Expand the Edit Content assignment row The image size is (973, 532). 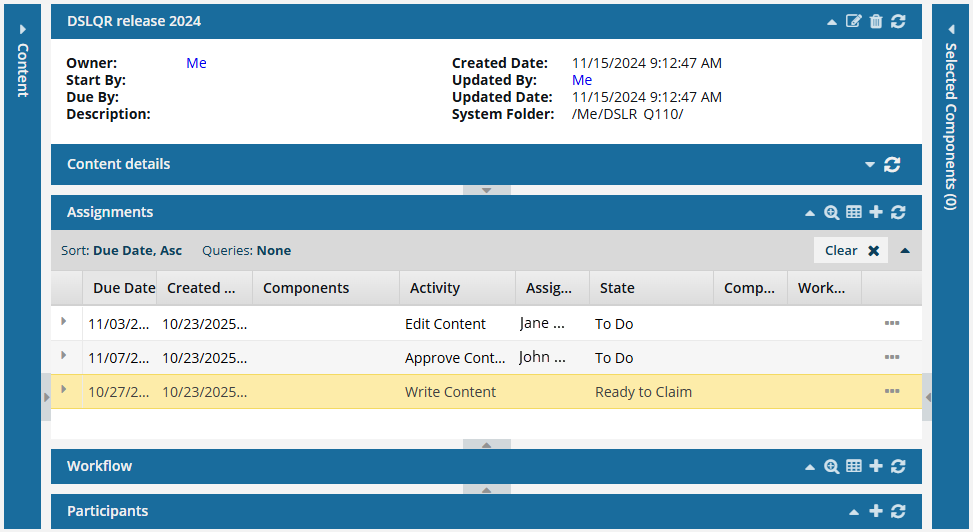[x=64, y=322]
